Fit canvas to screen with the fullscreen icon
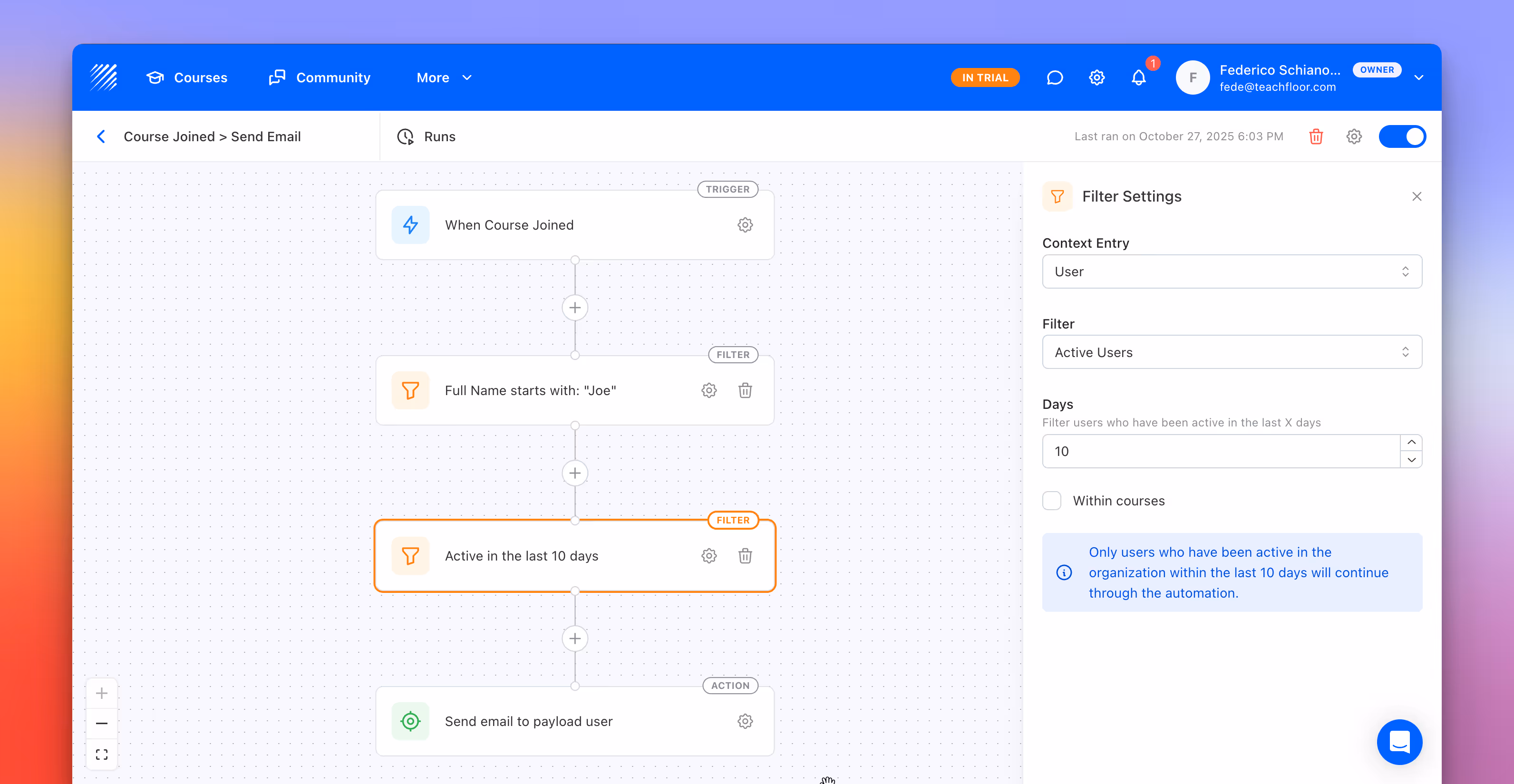1514x784 pixels. point(102,754)
